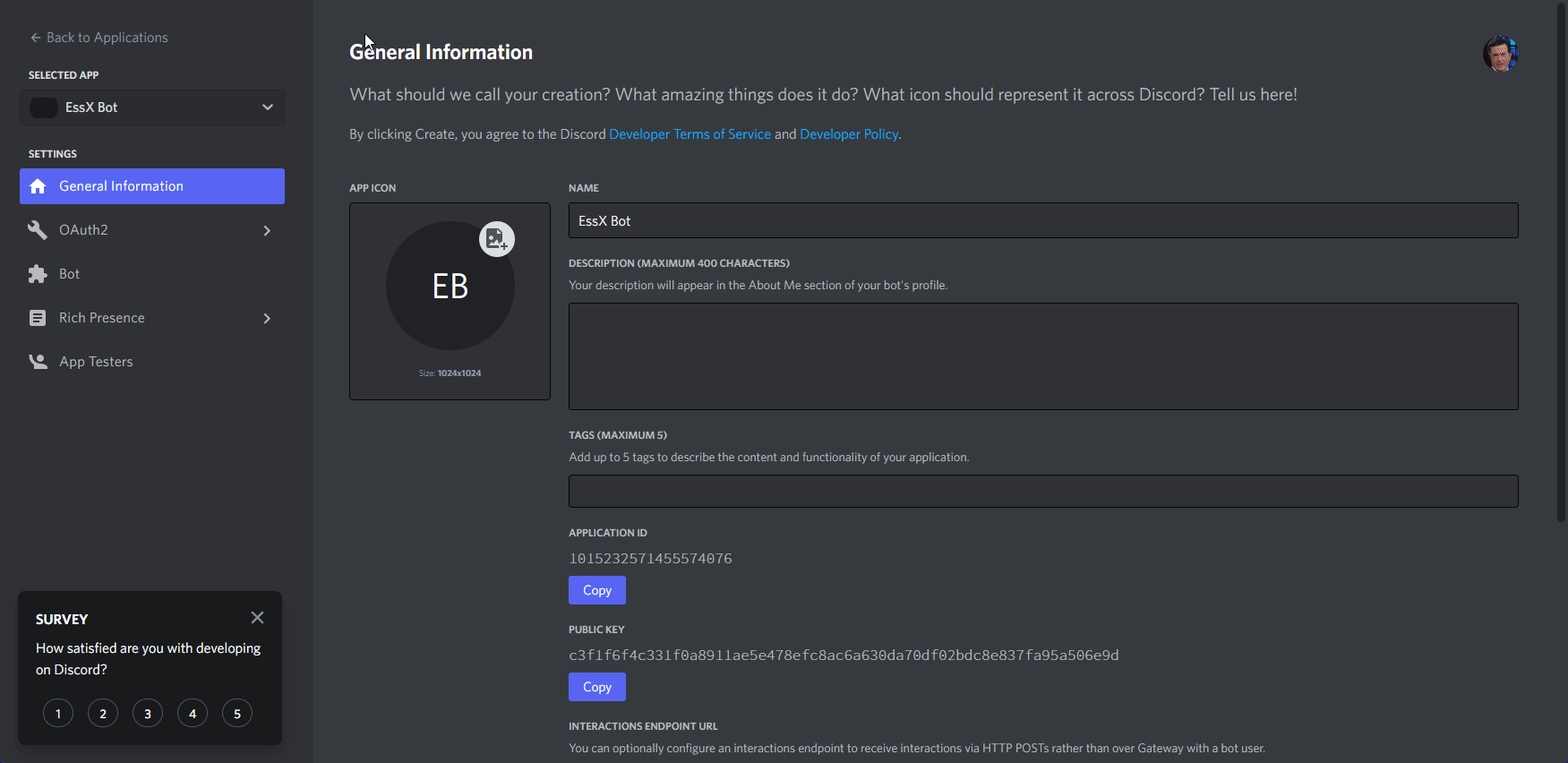Click the General Information page heading

(441, 52)
